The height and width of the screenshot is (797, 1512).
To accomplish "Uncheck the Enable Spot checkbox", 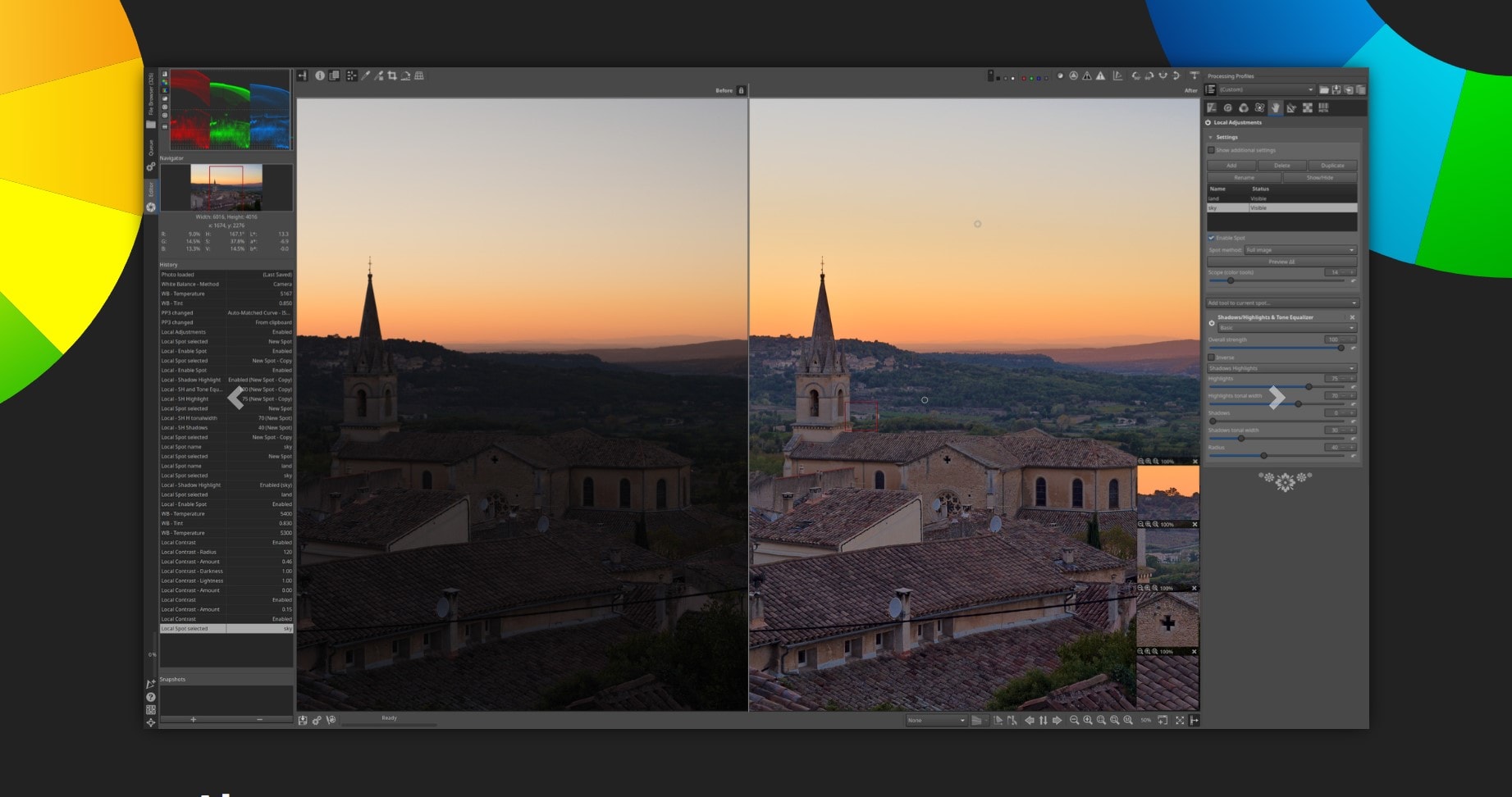I will 1212,237.
